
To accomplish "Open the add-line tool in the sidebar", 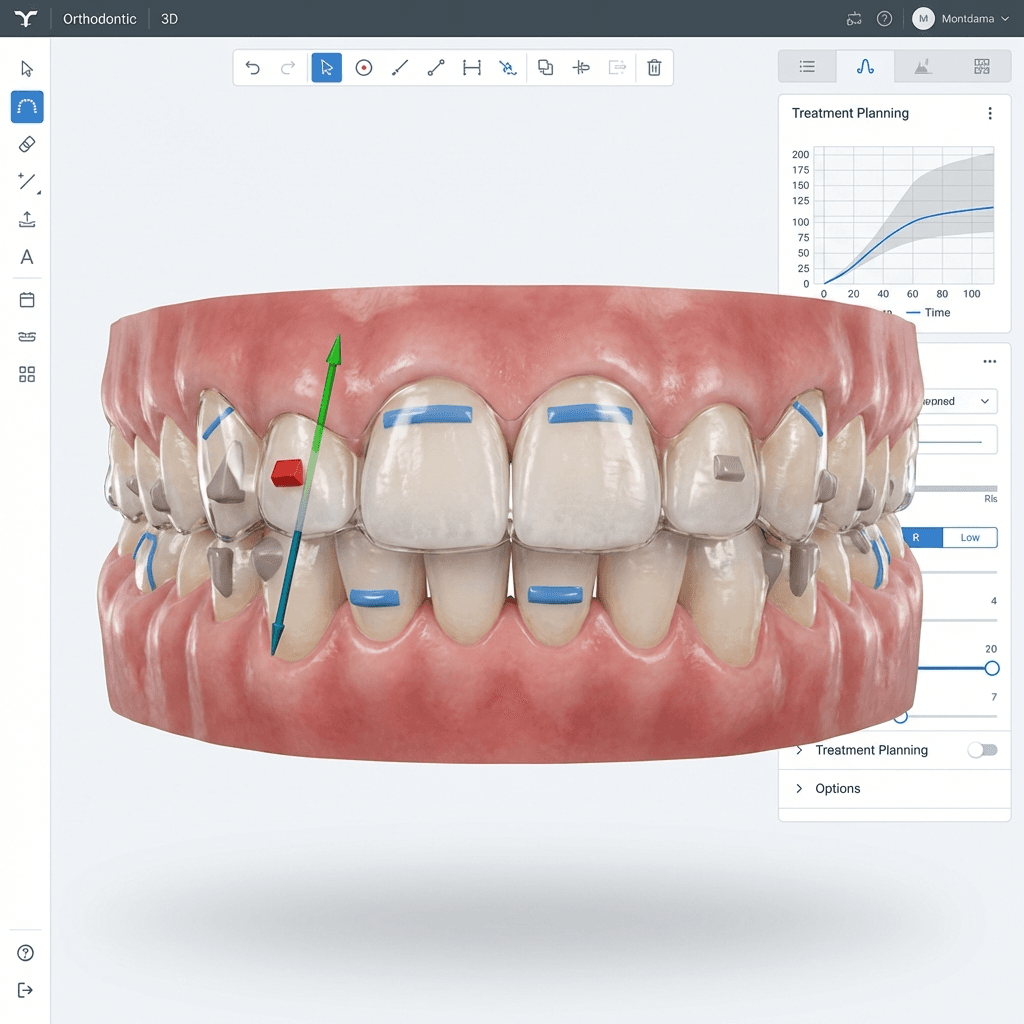I will (26, 181).
